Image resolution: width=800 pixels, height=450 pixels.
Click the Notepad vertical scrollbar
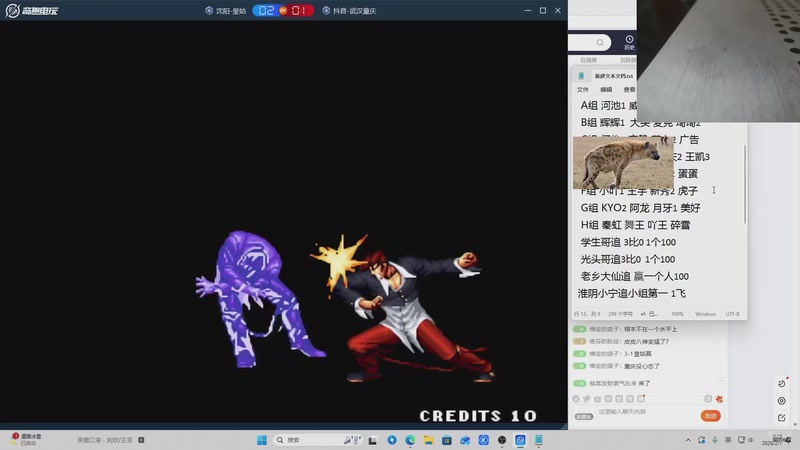745,184
